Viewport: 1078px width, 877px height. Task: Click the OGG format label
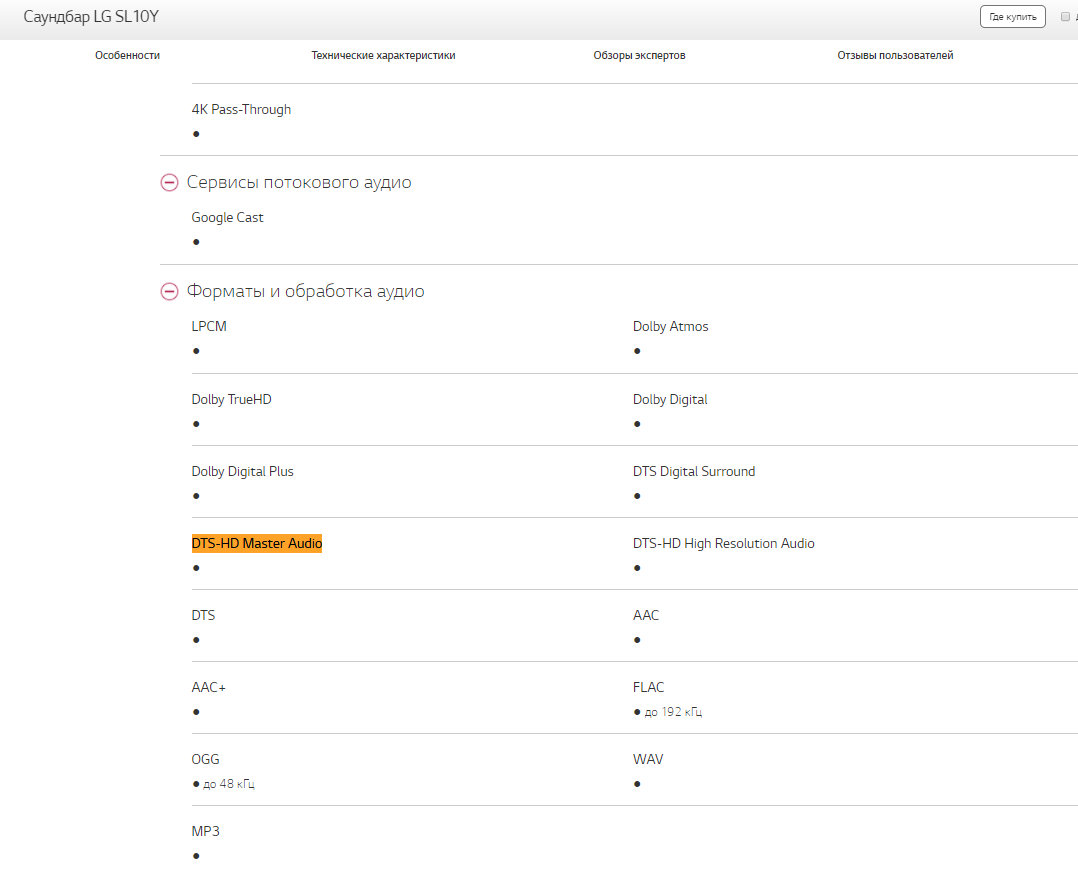(x=205, y=760)
